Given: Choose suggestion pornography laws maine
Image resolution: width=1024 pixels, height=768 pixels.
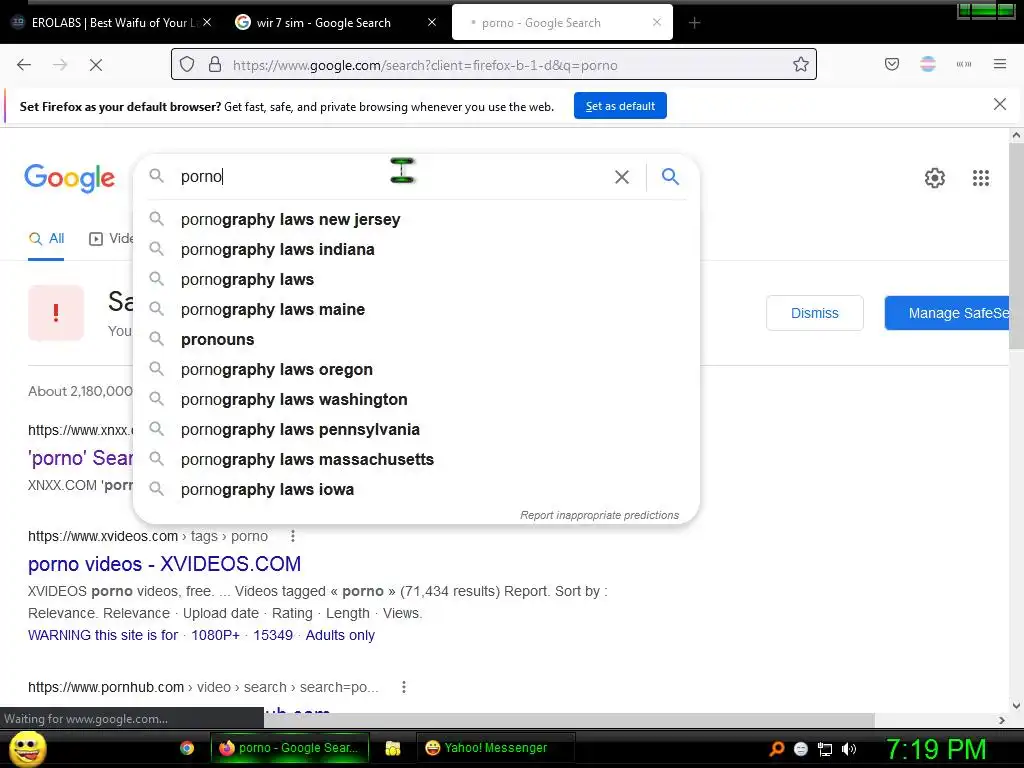Looking at the screenshot, I should [x=416, y=310].
